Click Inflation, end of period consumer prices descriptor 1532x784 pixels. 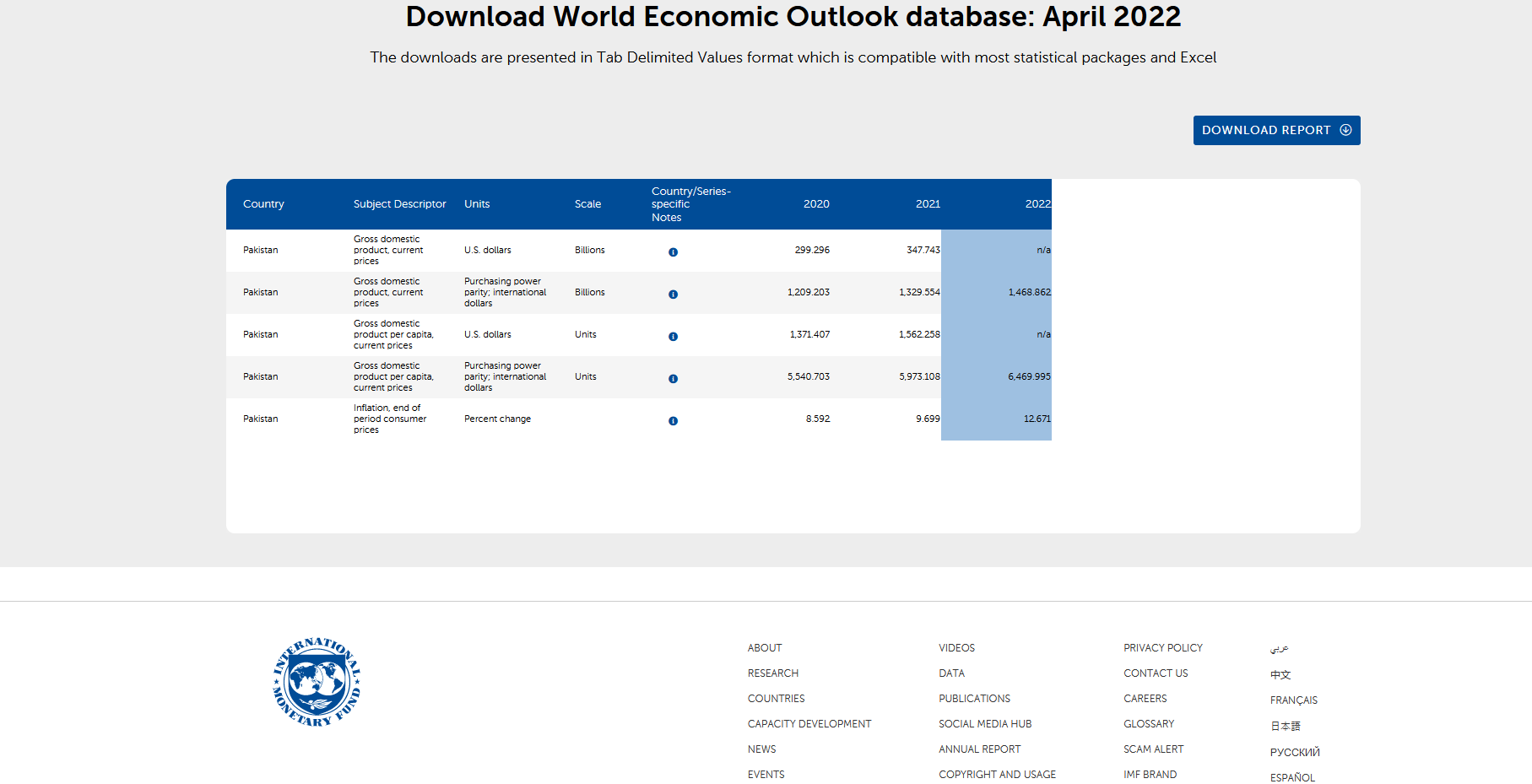pyautogui.click(x=390, y=419)
